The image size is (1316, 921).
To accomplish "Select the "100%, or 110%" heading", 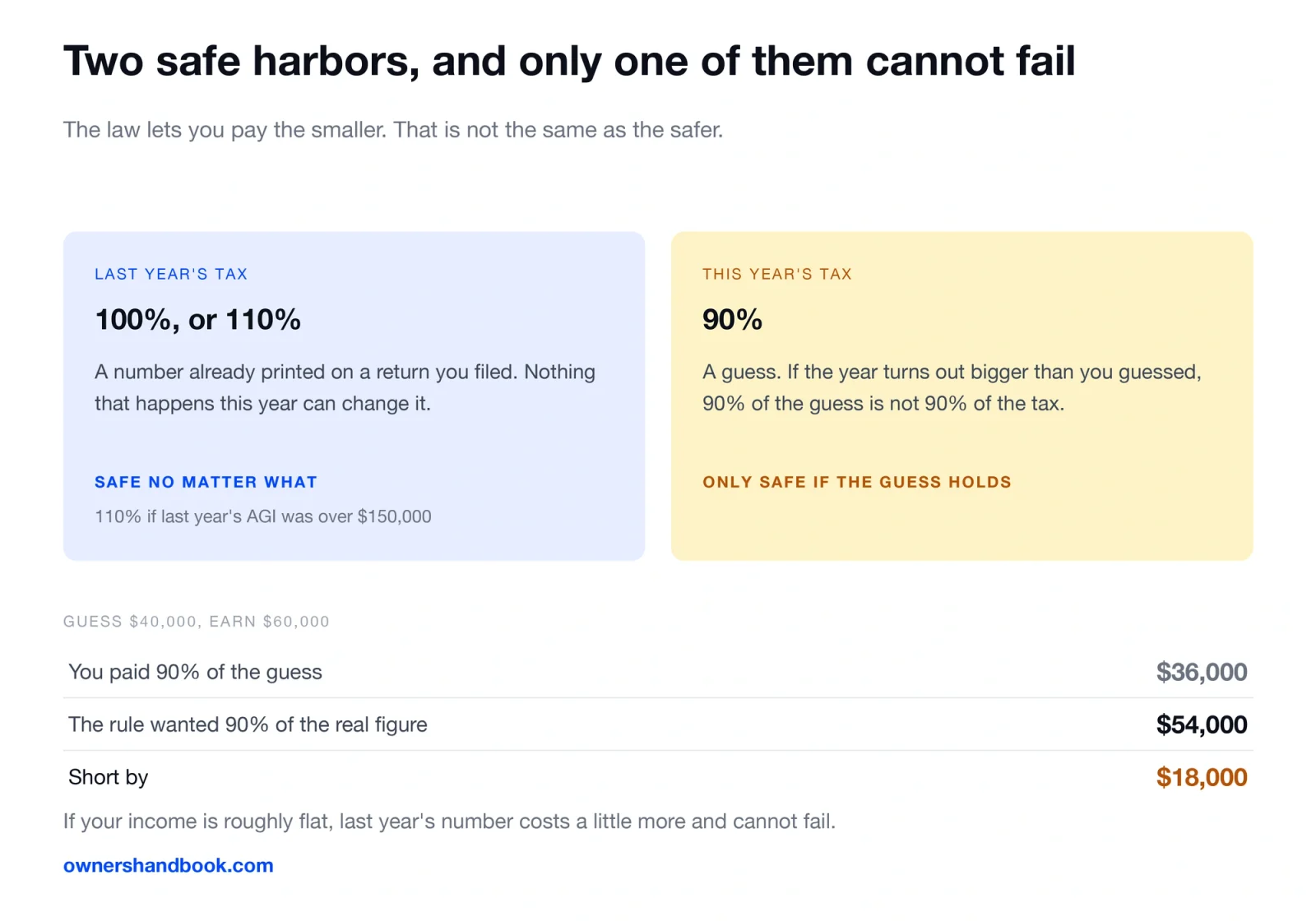I will (x=197, y=320).
